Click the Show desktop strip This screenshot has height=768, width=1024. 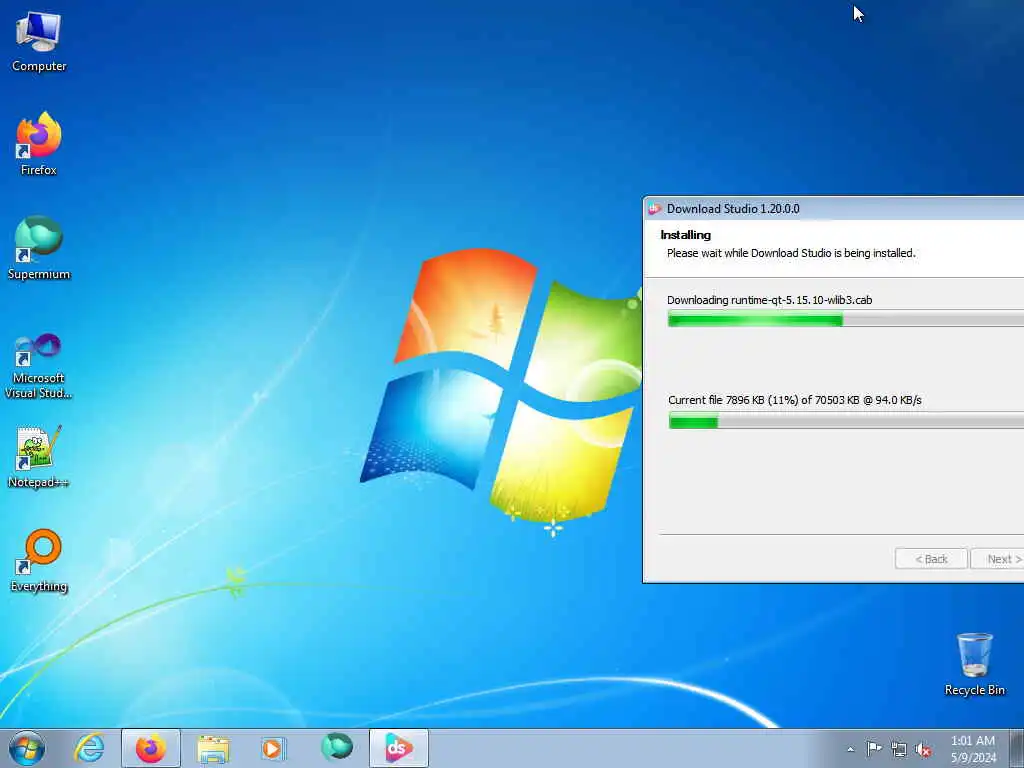[x=1017, y=748]
